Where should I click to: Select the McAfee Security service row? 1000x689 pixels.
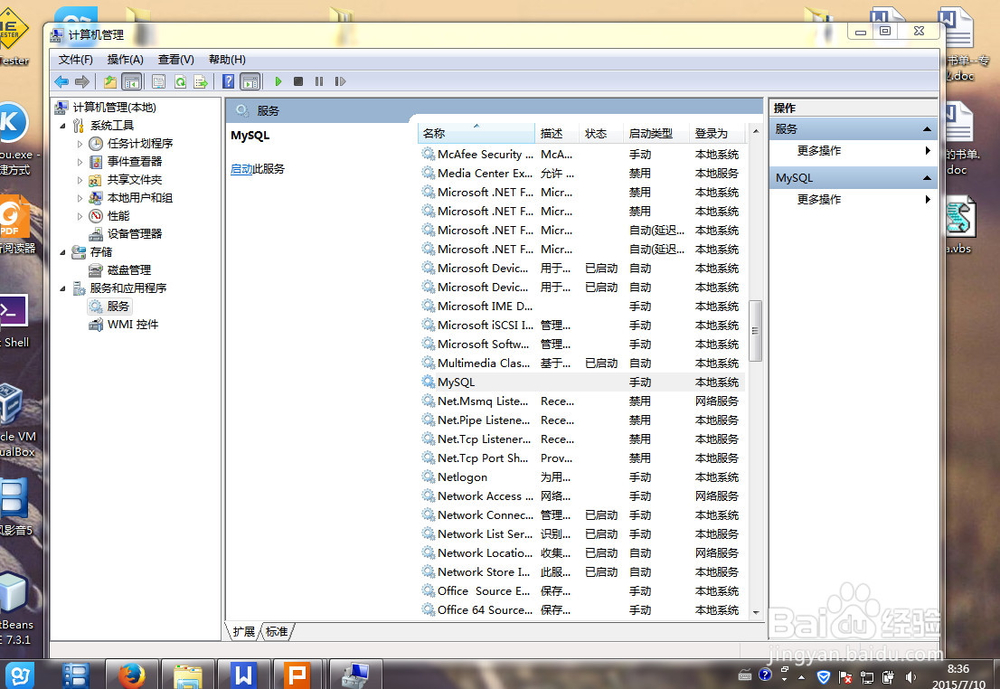581,154
